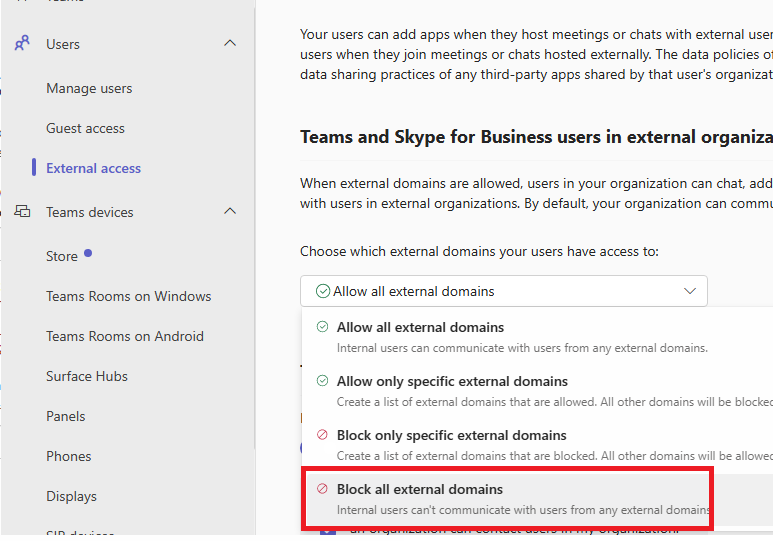Open Surface Hubs page
The image size is (773, 541).
(87, 376)
